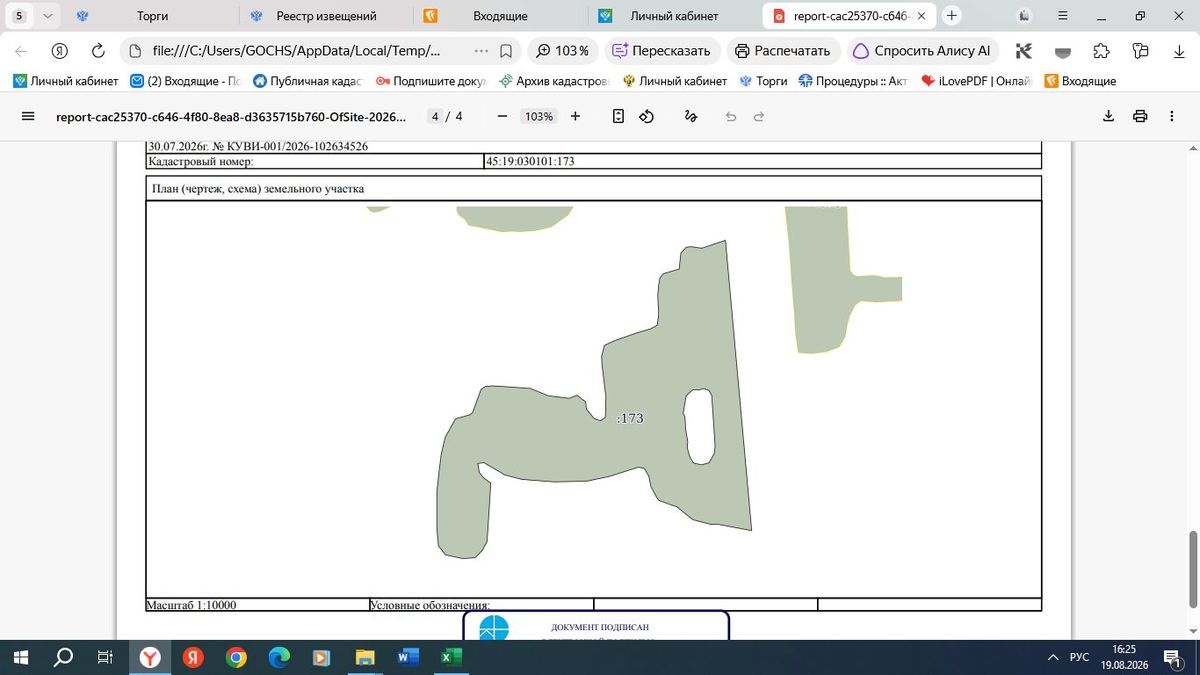Open the last Входящие bookmark
The image size is (1200, 675).
coord(1080,81)
